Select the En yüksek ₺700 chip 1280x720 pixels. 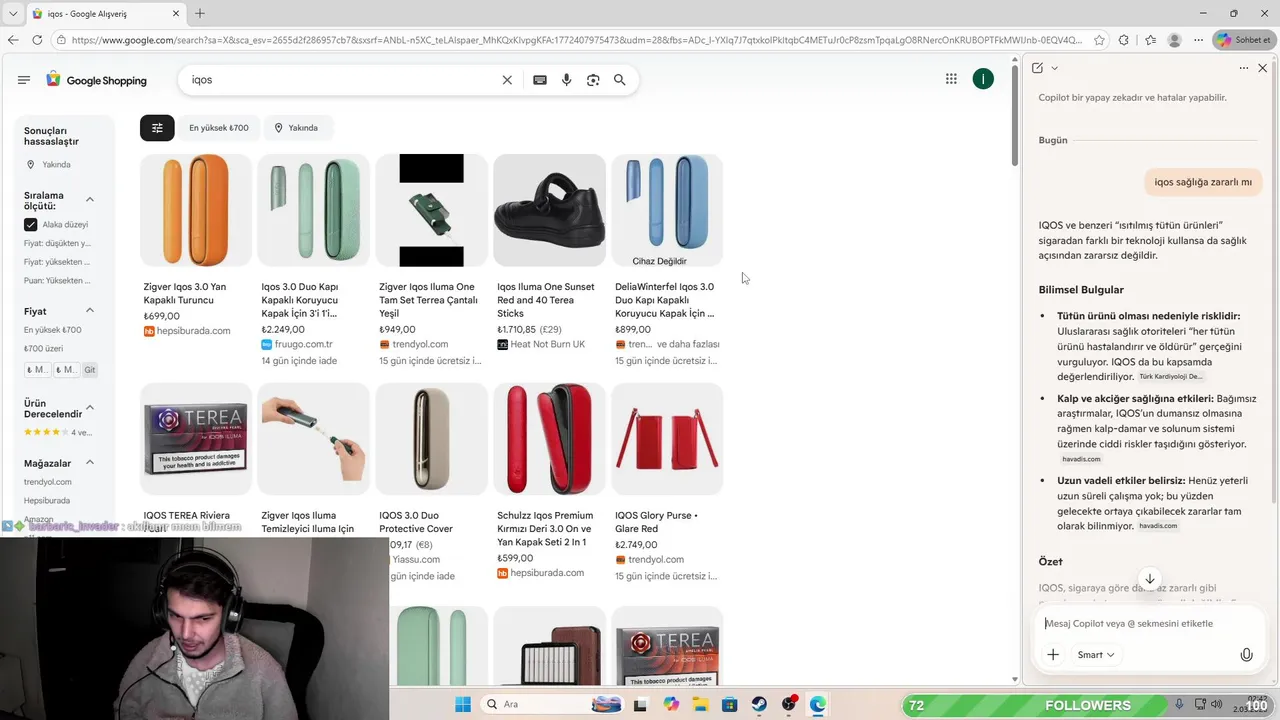tap(218, 128)
